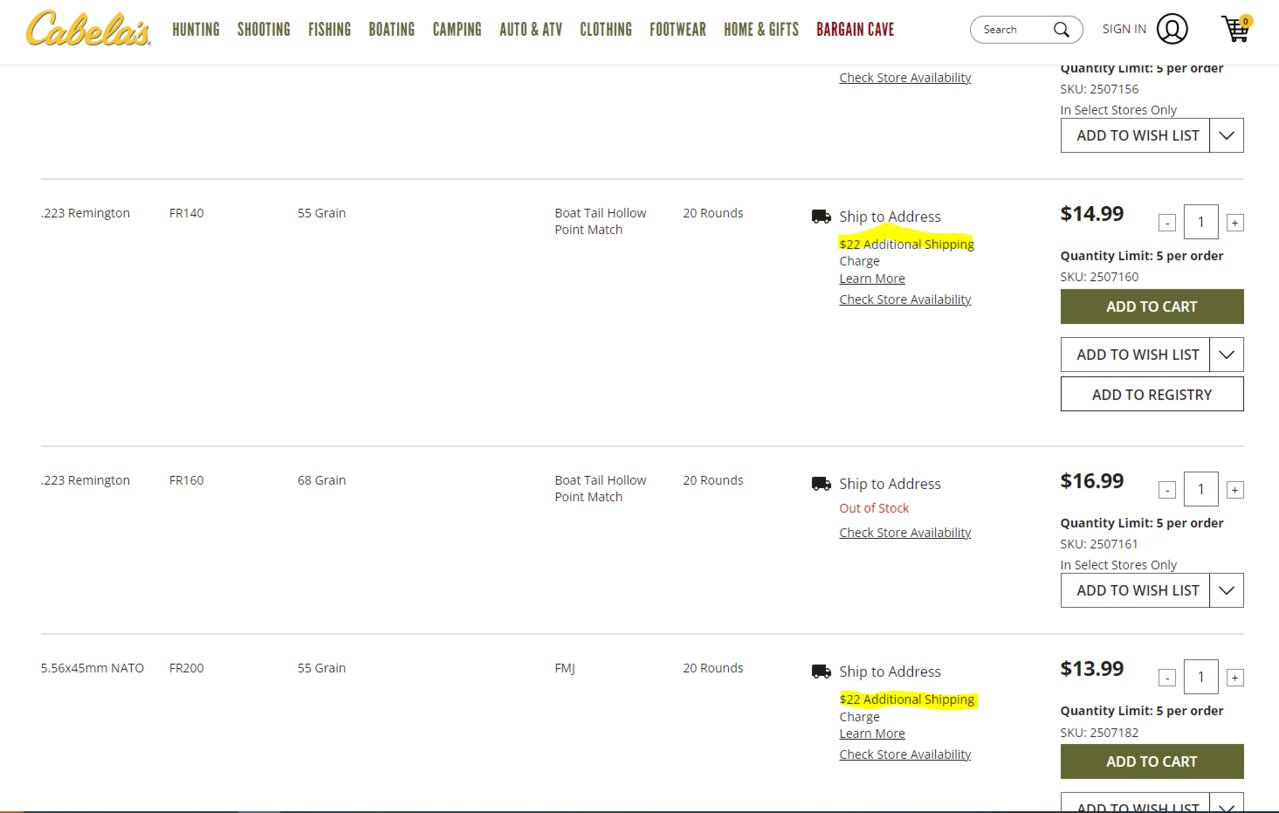This screenshot has height=813, width=1279.
Task: Select the FR160 cell text
Action: (x=186, y=480)
